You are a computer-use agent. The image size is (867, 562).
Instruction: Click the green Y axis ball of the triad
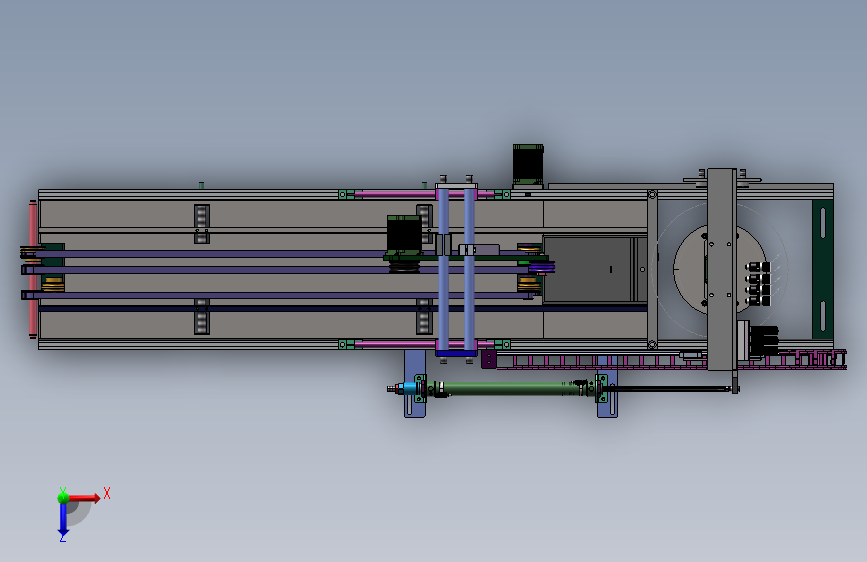pyautogui.click(x=63, y=497)
